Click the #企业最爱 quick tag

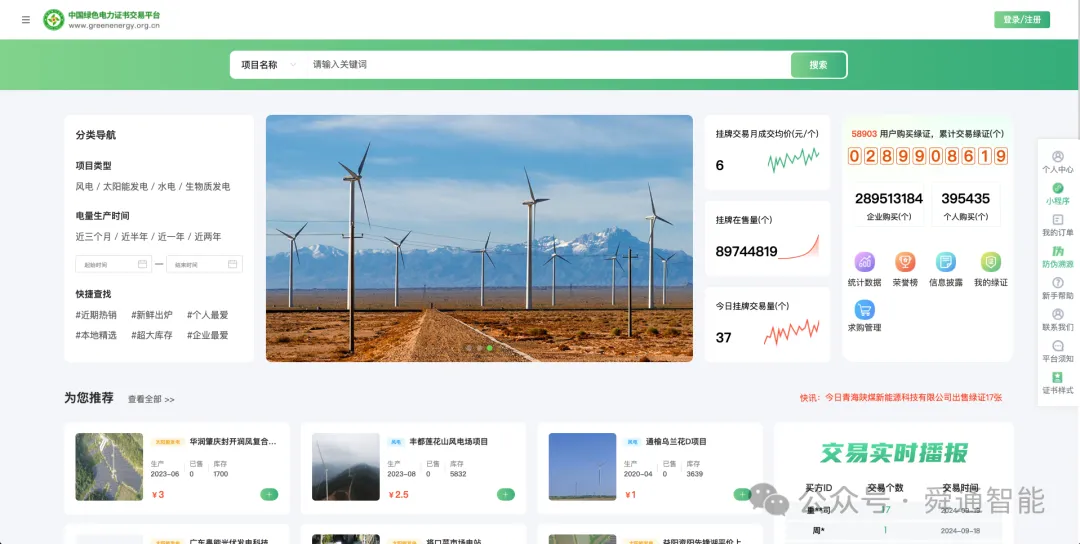pyautogui.click(x=207, y=335)
